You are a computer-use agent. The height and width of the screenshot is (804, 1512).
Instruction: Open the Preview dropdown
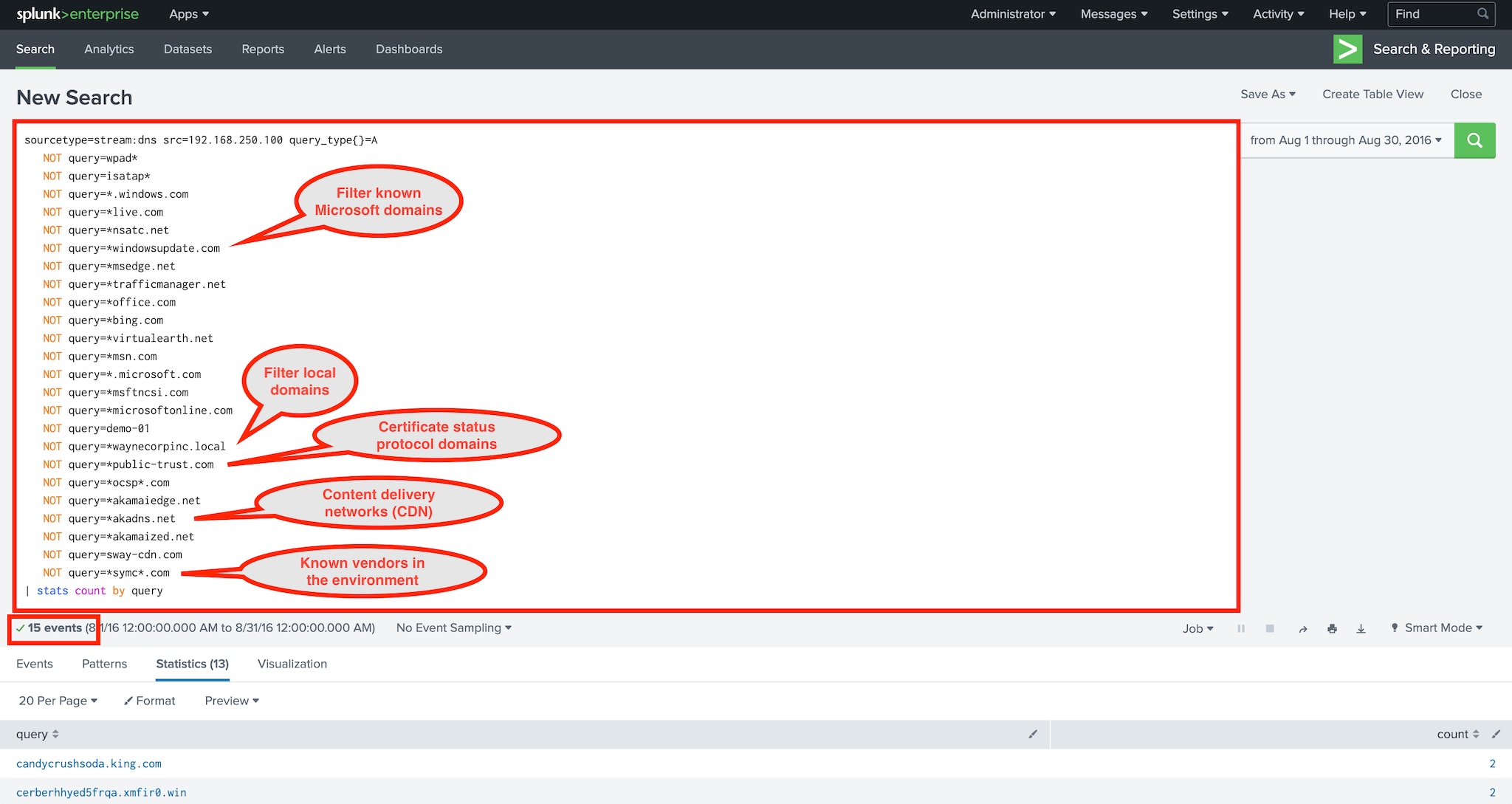tap(232, 701)
